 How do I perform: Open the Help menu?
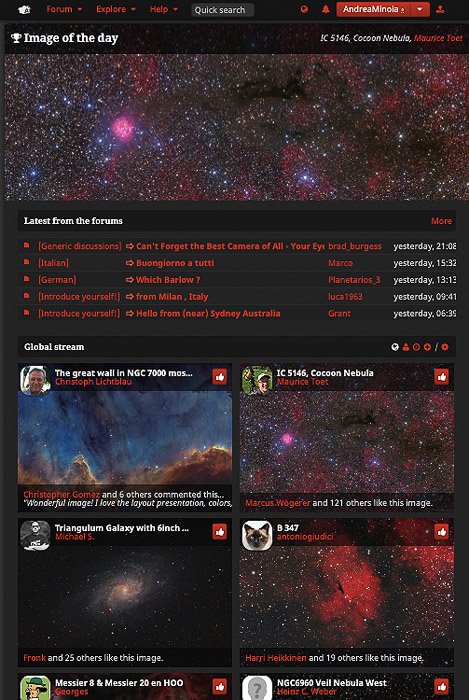(163, 9)
